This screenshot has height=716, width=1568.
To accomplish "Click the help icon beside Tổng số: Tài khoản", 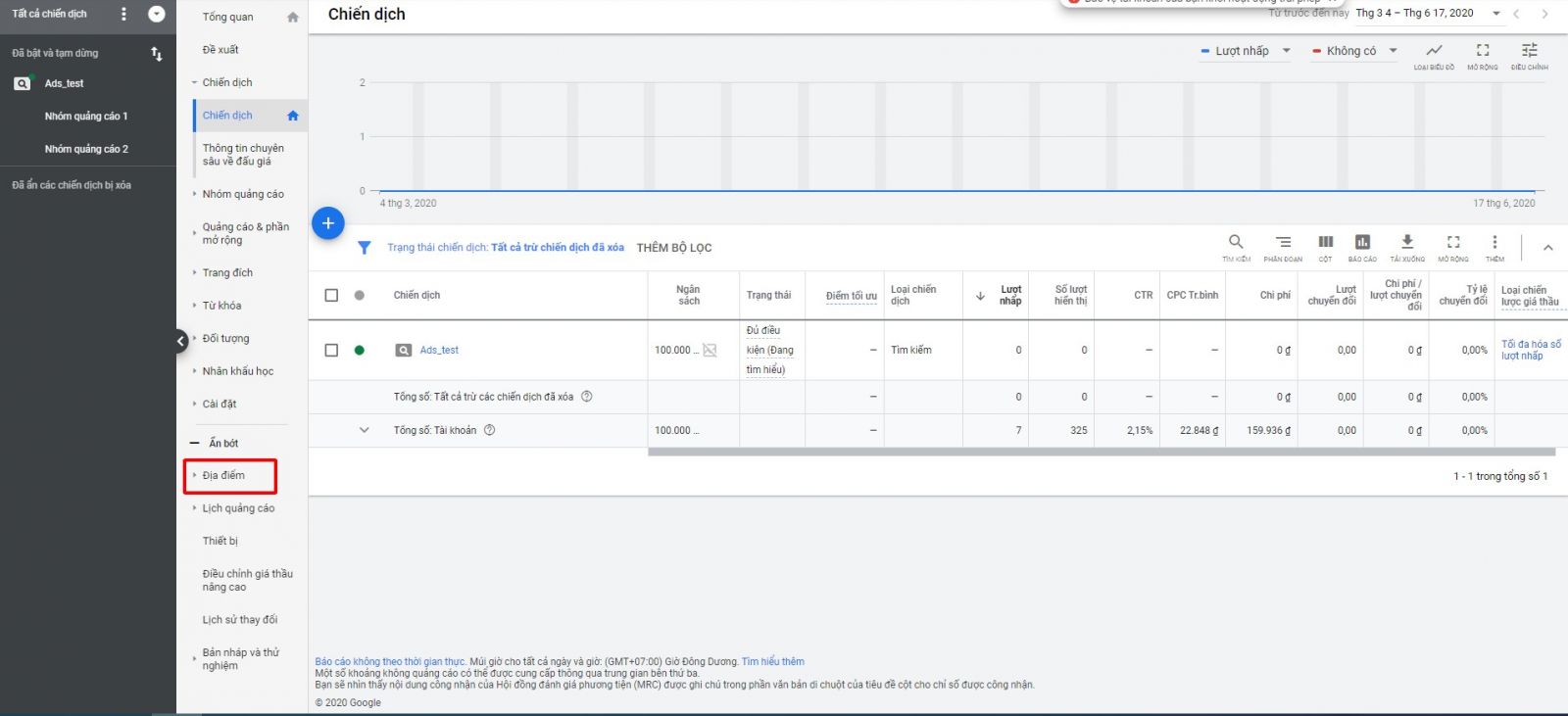I will click(490, 430).
